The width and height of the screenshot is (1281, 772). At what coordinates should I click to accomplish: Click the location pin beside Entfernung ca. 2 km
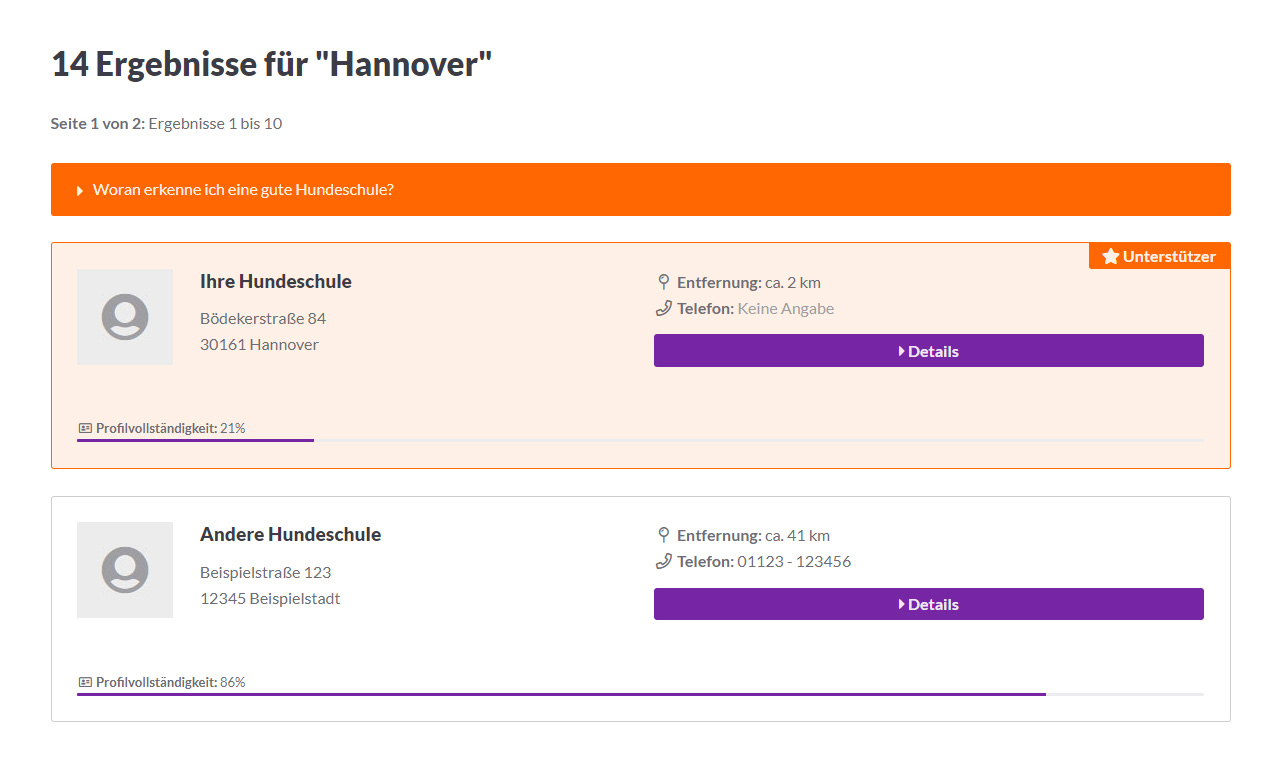coord(661,281)
